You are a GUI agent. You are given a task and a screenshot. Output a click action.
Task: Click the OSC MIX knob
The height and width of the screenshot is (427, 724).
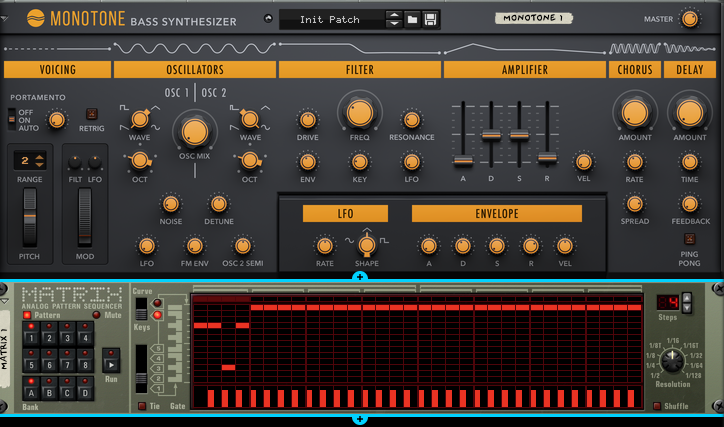pos(195,132)
